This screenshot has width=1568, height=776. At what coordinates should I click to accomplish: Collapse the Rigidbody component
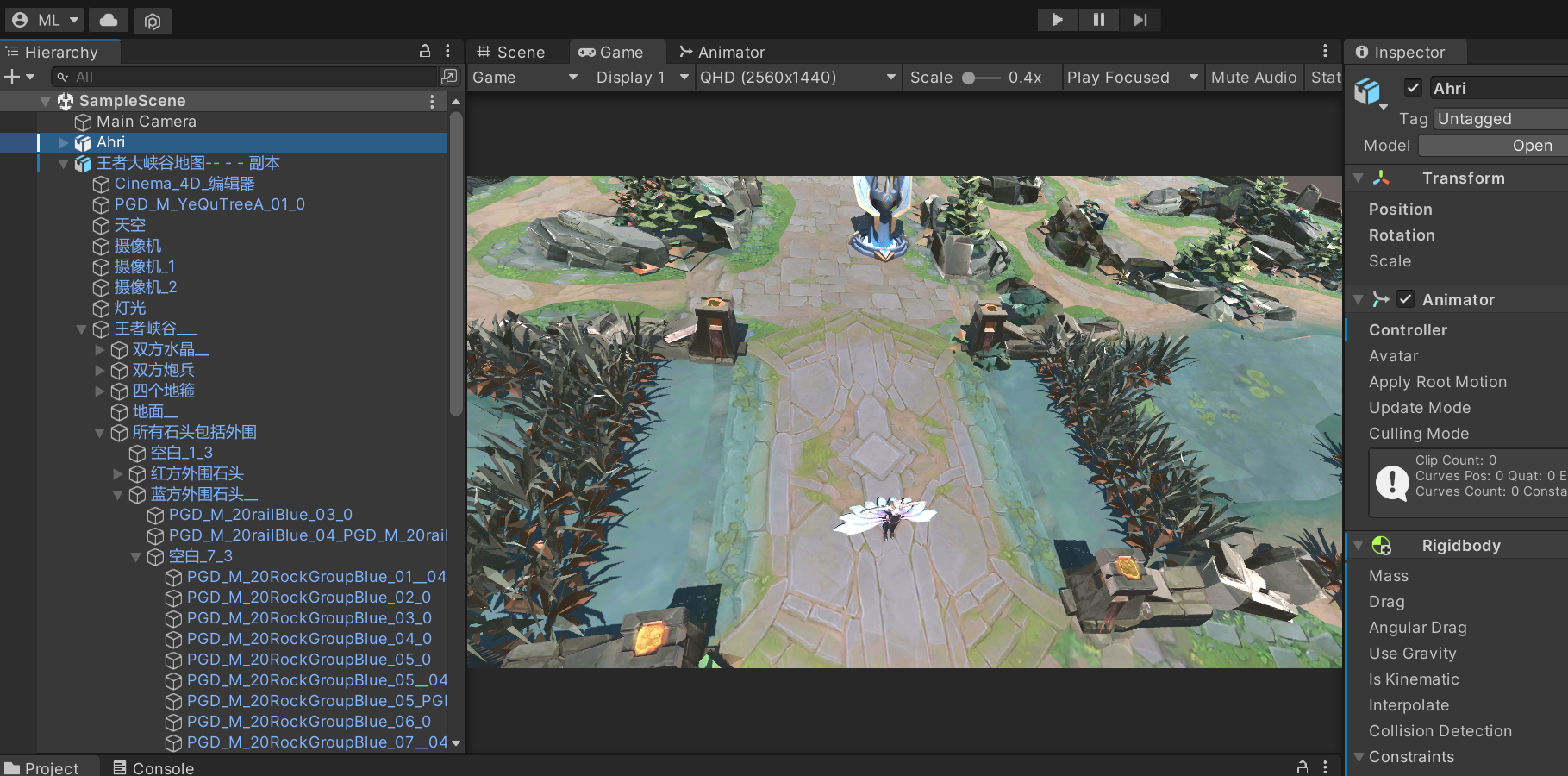(1359, 545)
